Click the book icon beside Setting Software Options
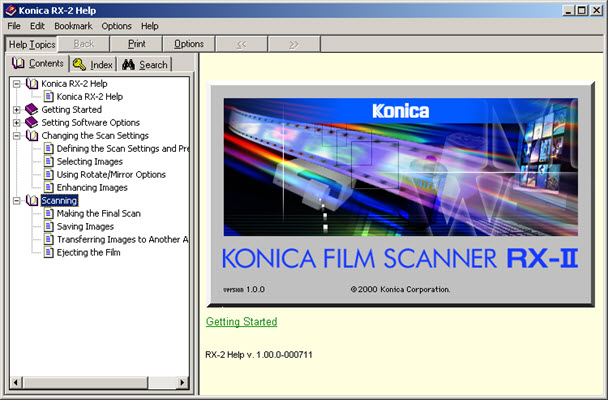This screenshot has width=608, height=400. pyautogui.click(x=31, y=123)
